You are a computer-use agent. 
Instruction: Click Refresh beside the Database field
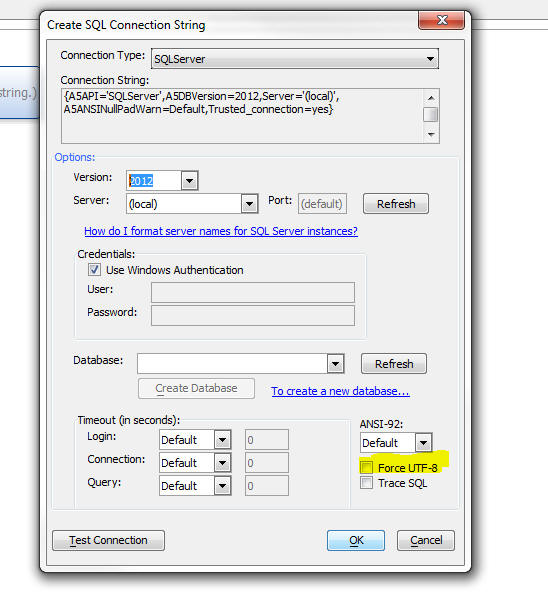point(394,364)
